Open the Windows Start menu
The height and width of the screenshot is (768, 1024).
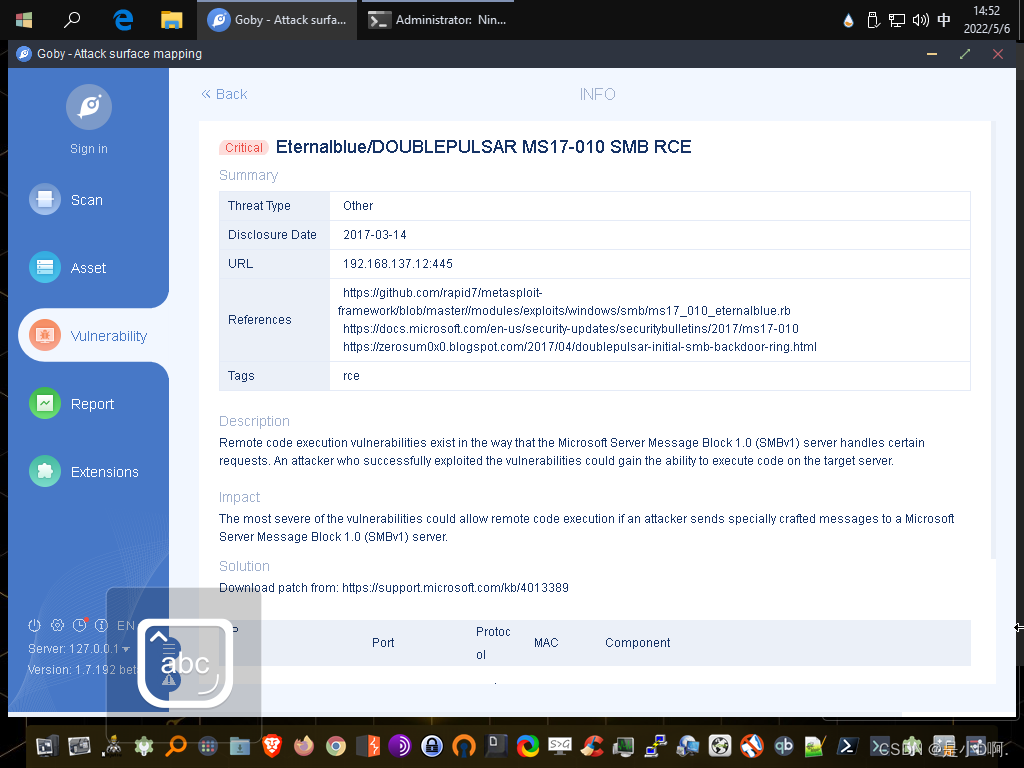coord(24,20)
